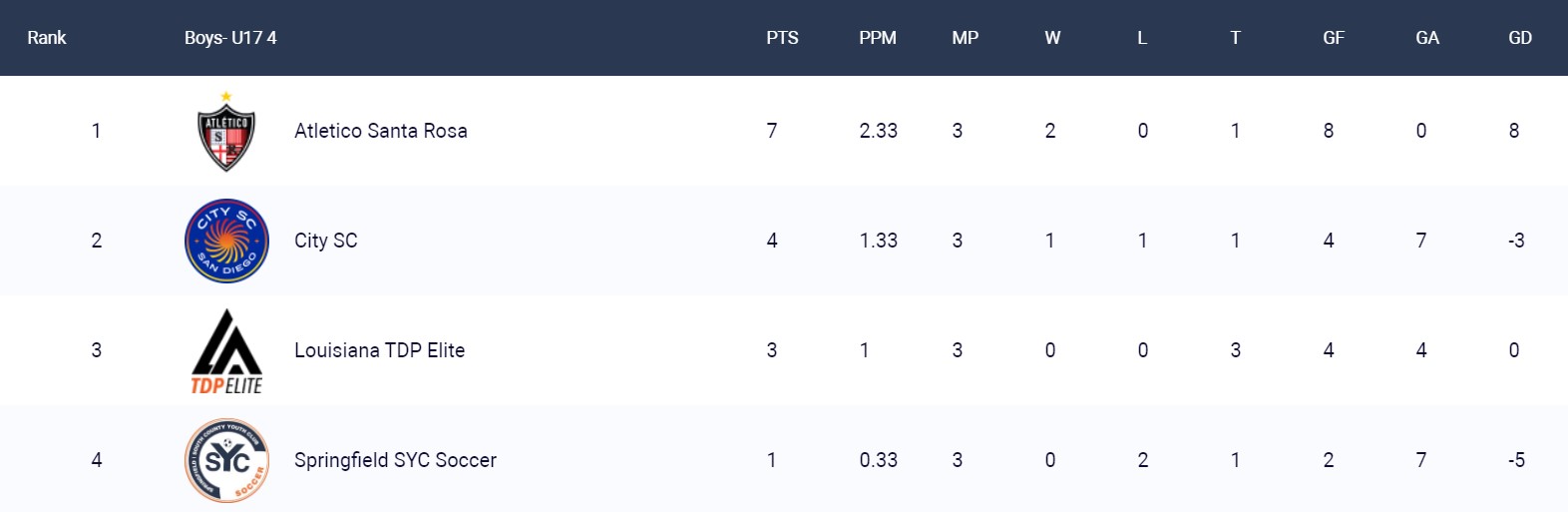The width and height of the screenshot is (1568, 512).
Task: Click the L losses column header
Action: coord(1142,38)
